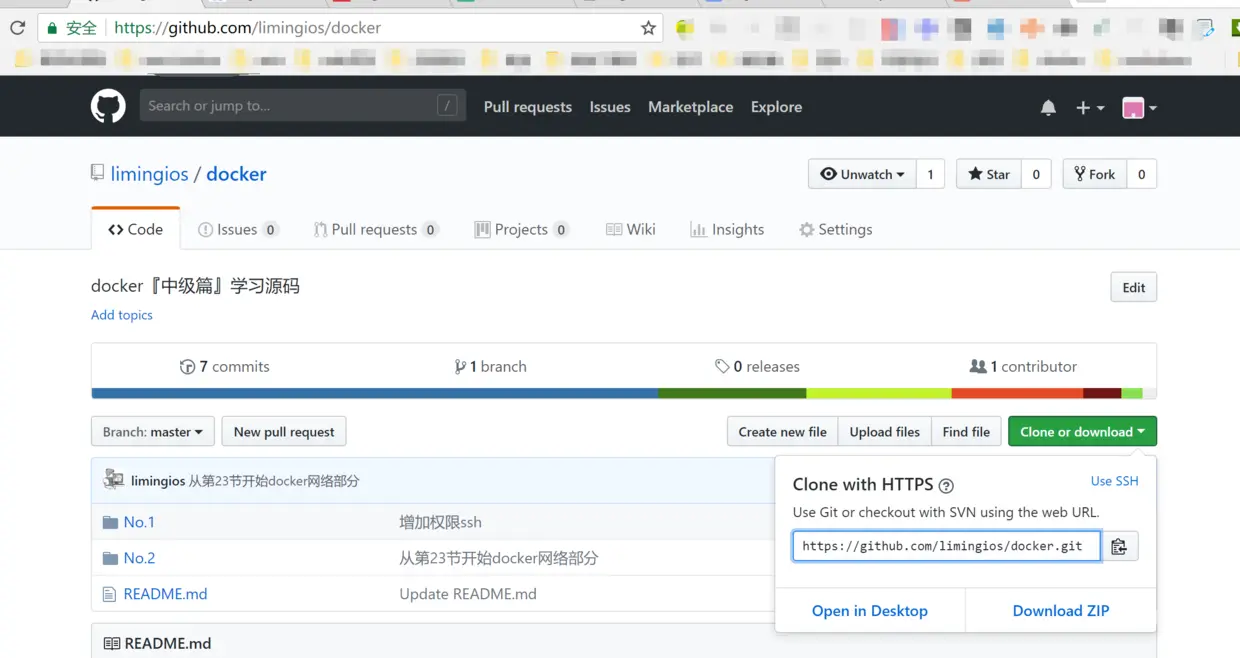Open the limingios owner link
This screenshot has height=658, width=1240.
coord(149,174)
